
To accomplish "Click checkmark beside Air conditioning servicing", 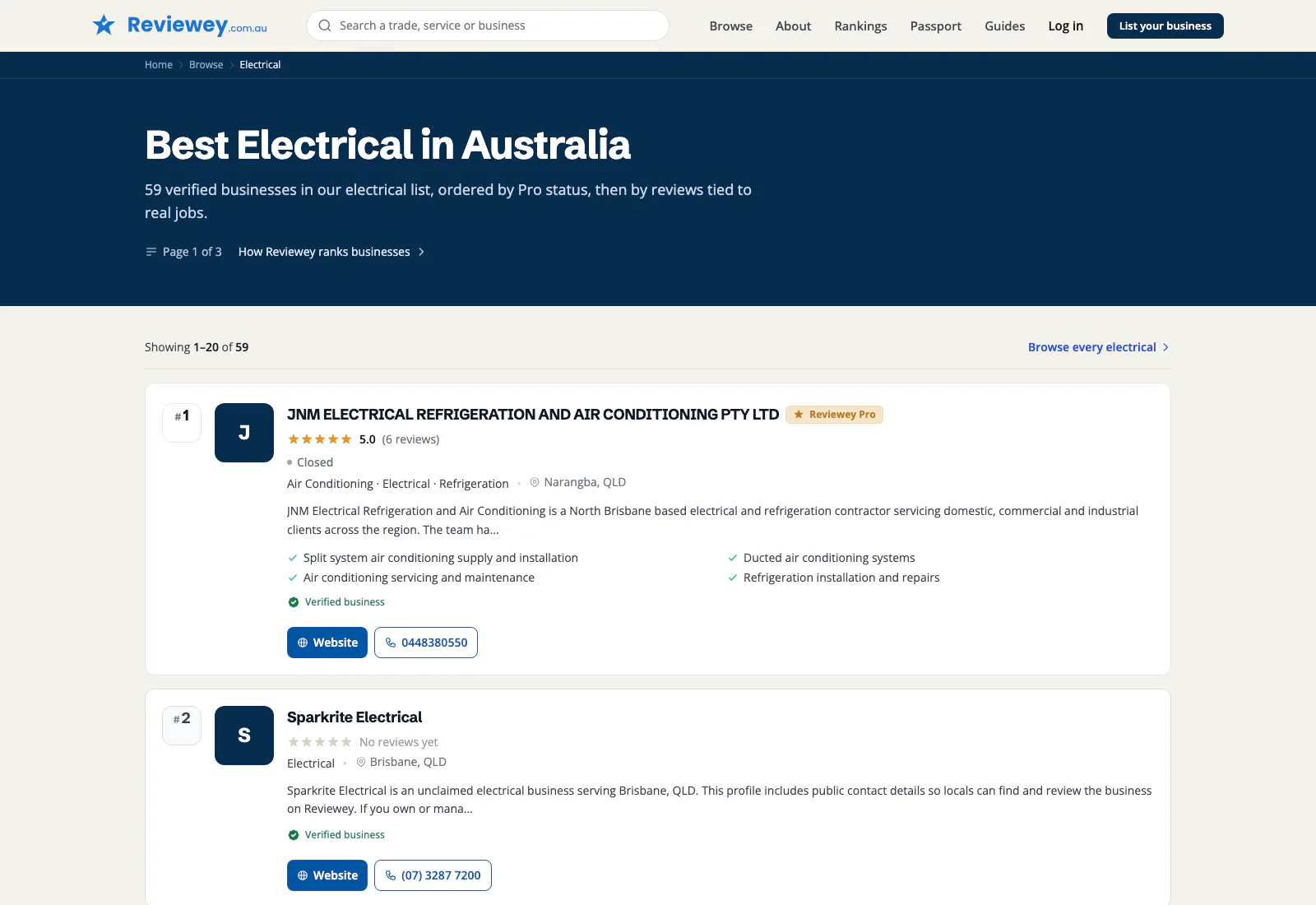I will pos(293,578).
